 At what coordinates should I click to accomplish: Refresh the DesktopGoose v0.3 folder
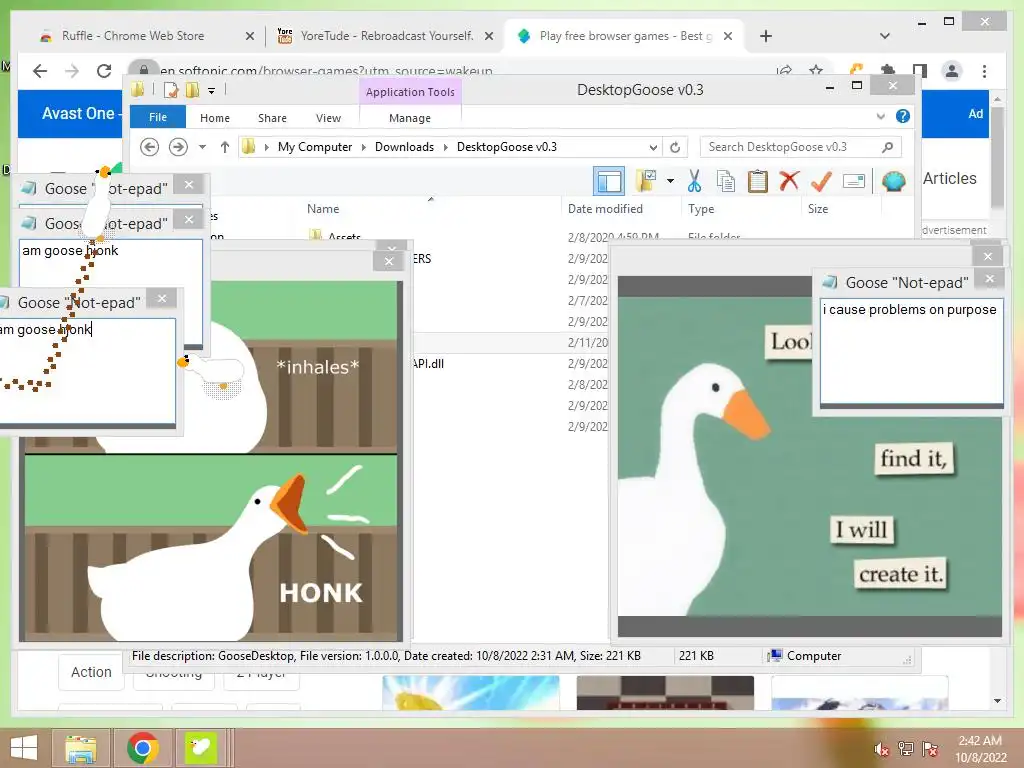click(675, 147)
